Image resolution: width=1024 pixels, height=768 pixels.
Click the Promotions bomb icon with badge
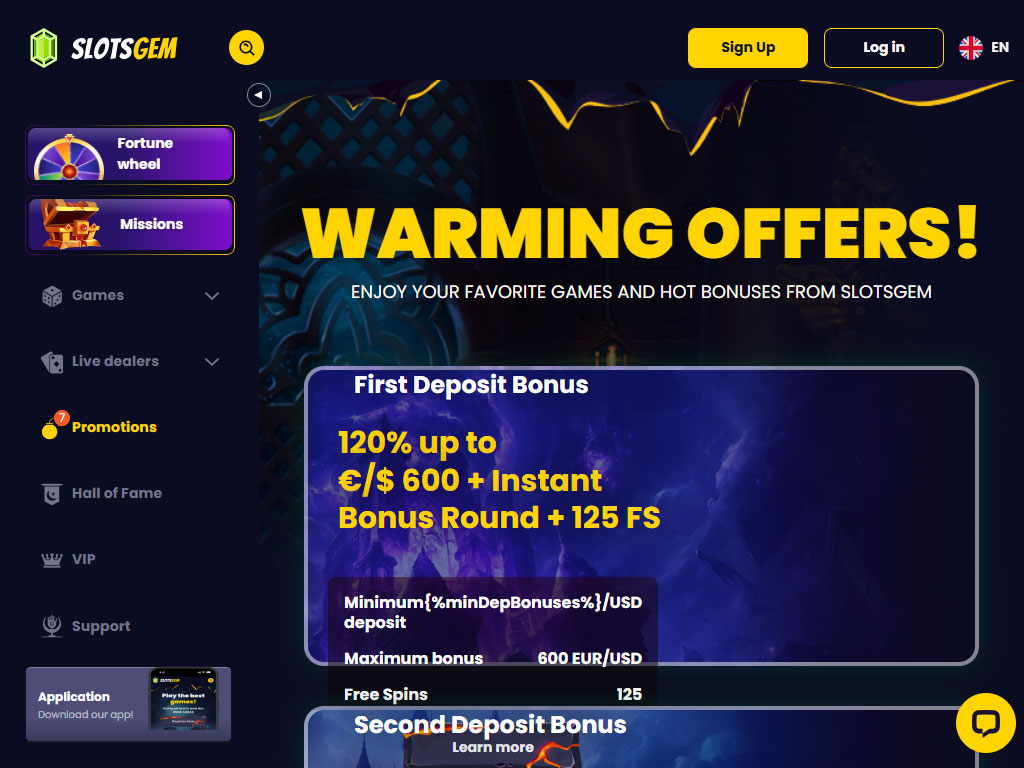pyautogui.click(x=54, y=426)
